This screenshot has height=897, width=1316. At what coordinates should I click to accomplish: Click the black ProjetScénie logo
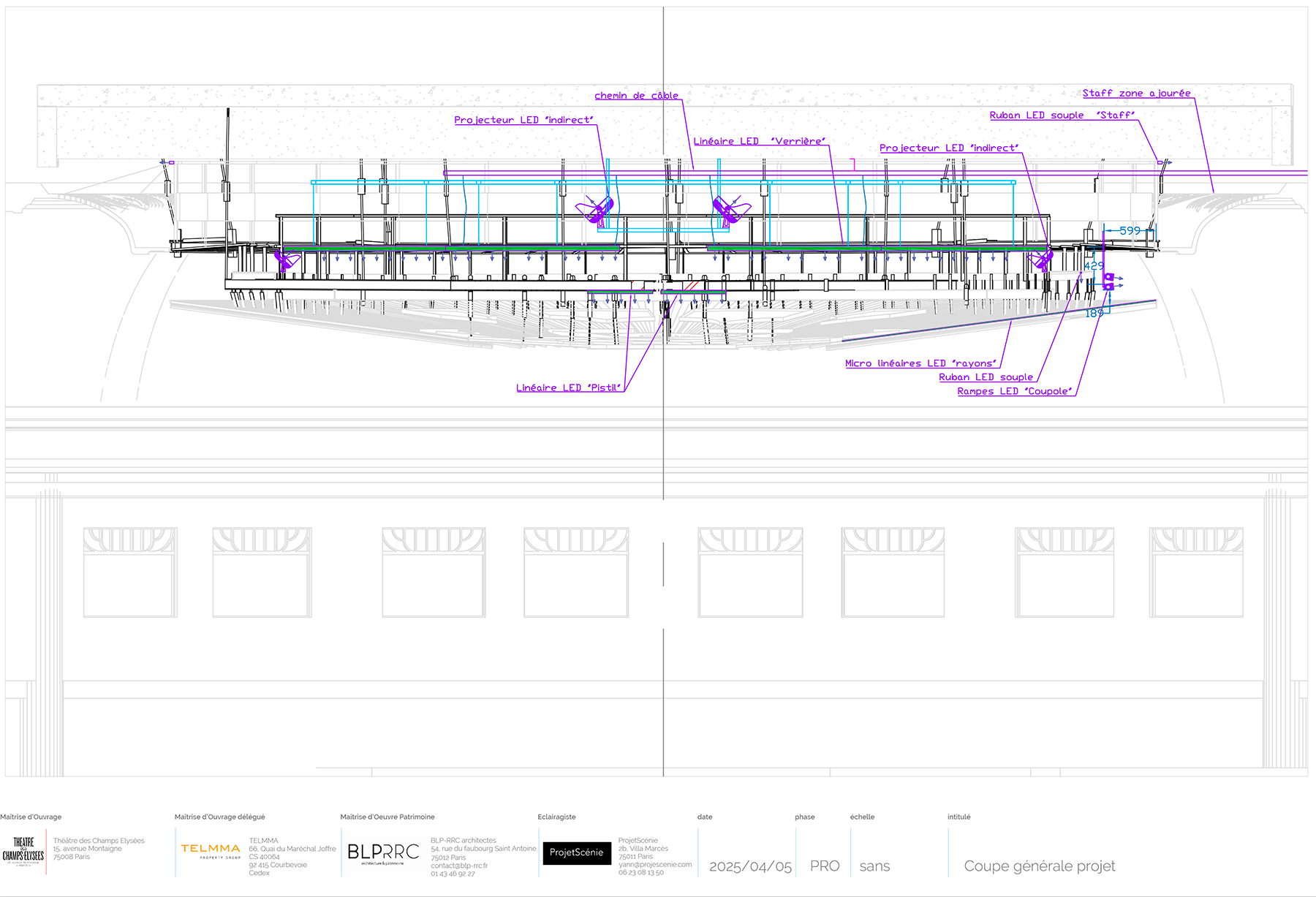[x=576, y=852]
